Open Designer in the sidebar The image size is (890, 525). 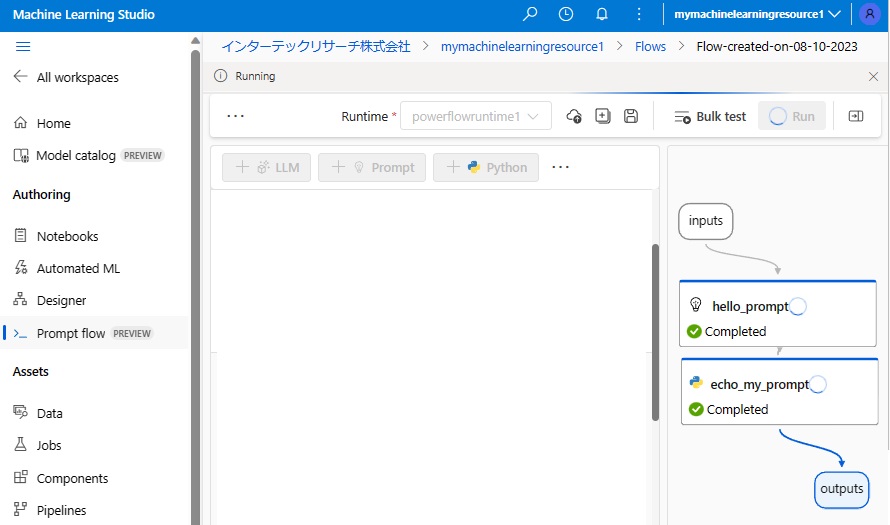[x=50, y=300]
